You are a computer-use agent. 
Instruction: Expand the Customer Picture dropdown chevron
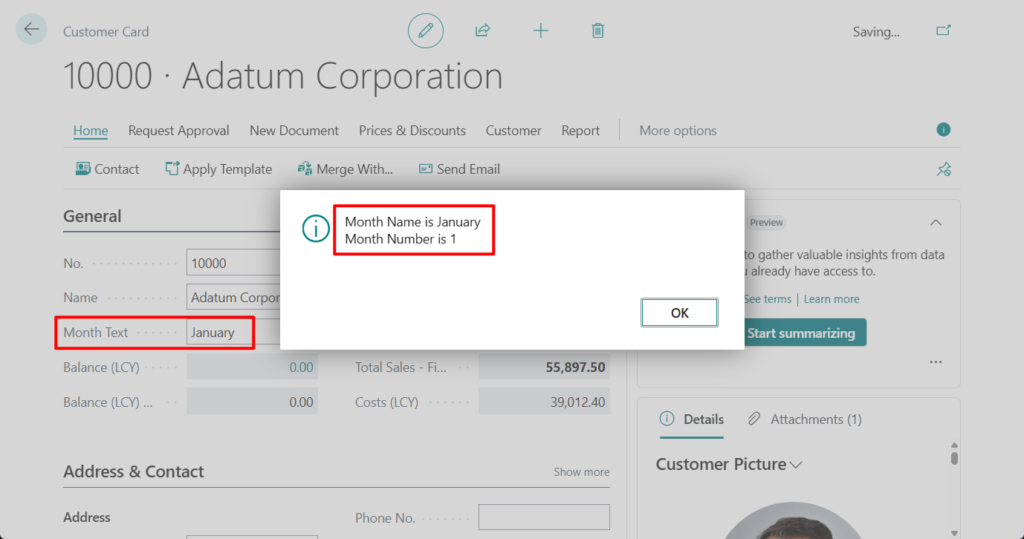pos(796,465)
